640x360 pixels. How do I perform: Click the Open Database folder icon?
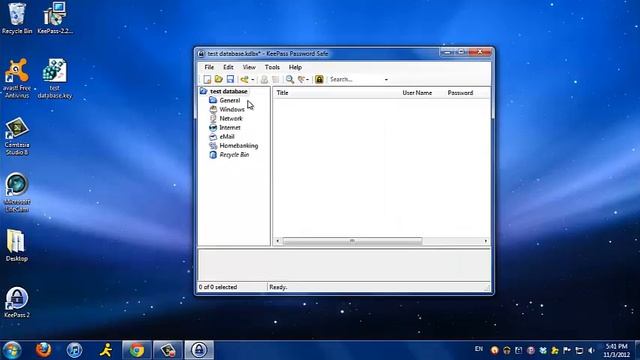click(x=219, y=79)
